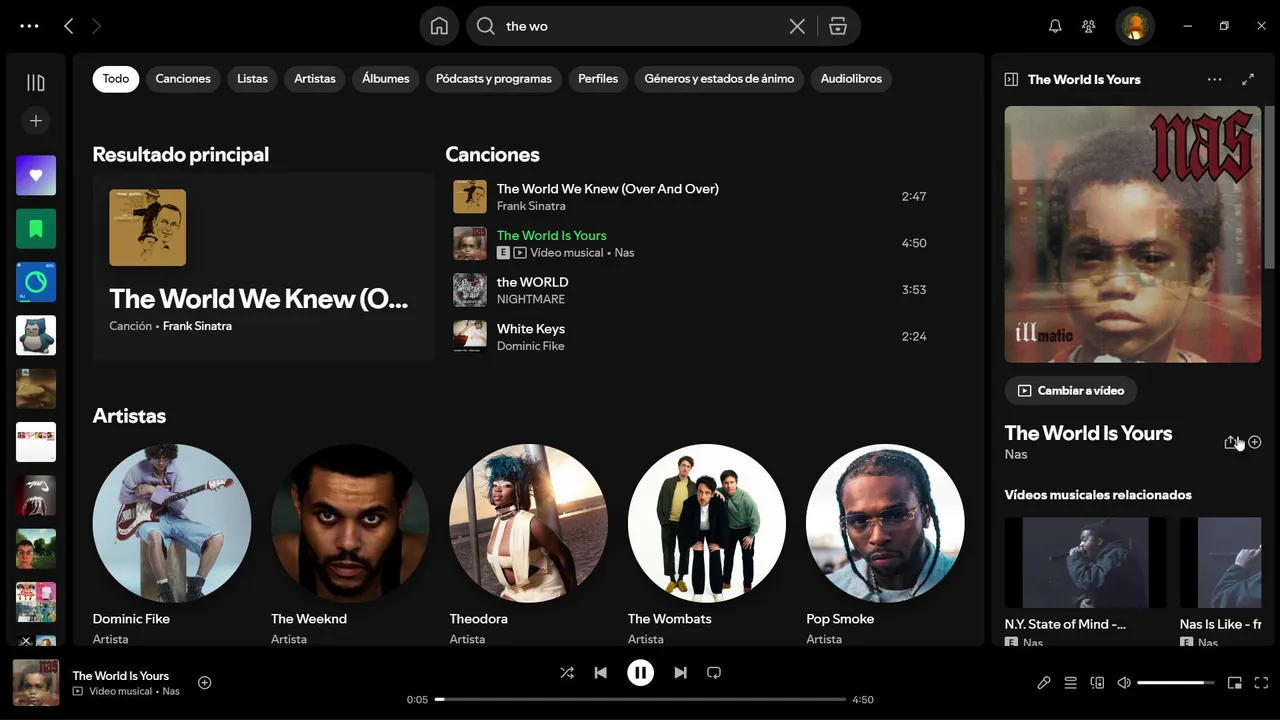Open the Snorlax playlist in sidebar
Image resolution: width=1280 pixels, height=720 pixels.
point(36,335)
